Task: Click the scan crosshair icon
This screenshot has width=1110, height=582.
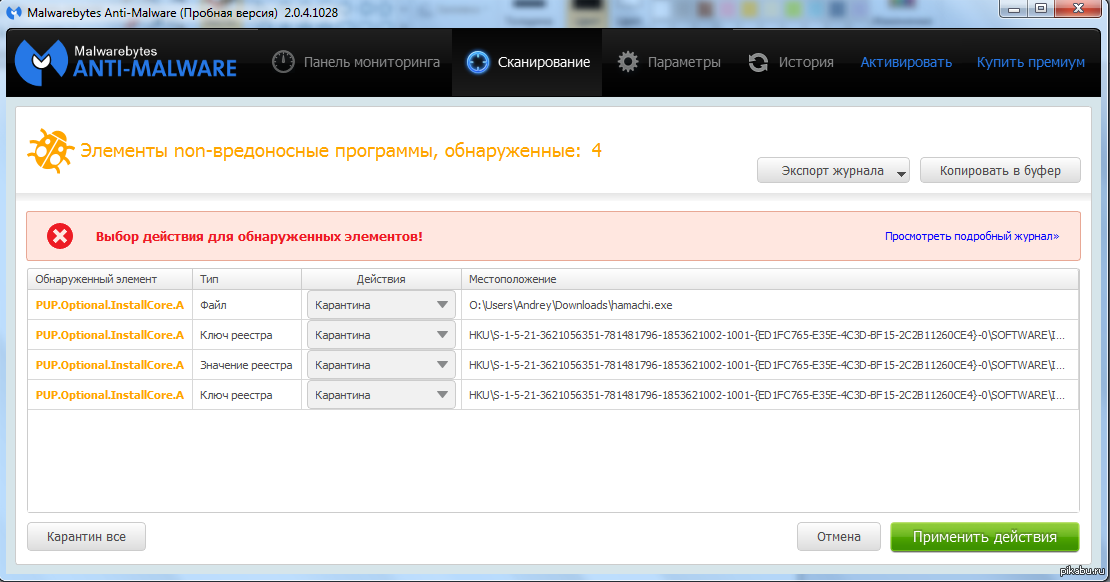Action: click(x=478, y=62)
